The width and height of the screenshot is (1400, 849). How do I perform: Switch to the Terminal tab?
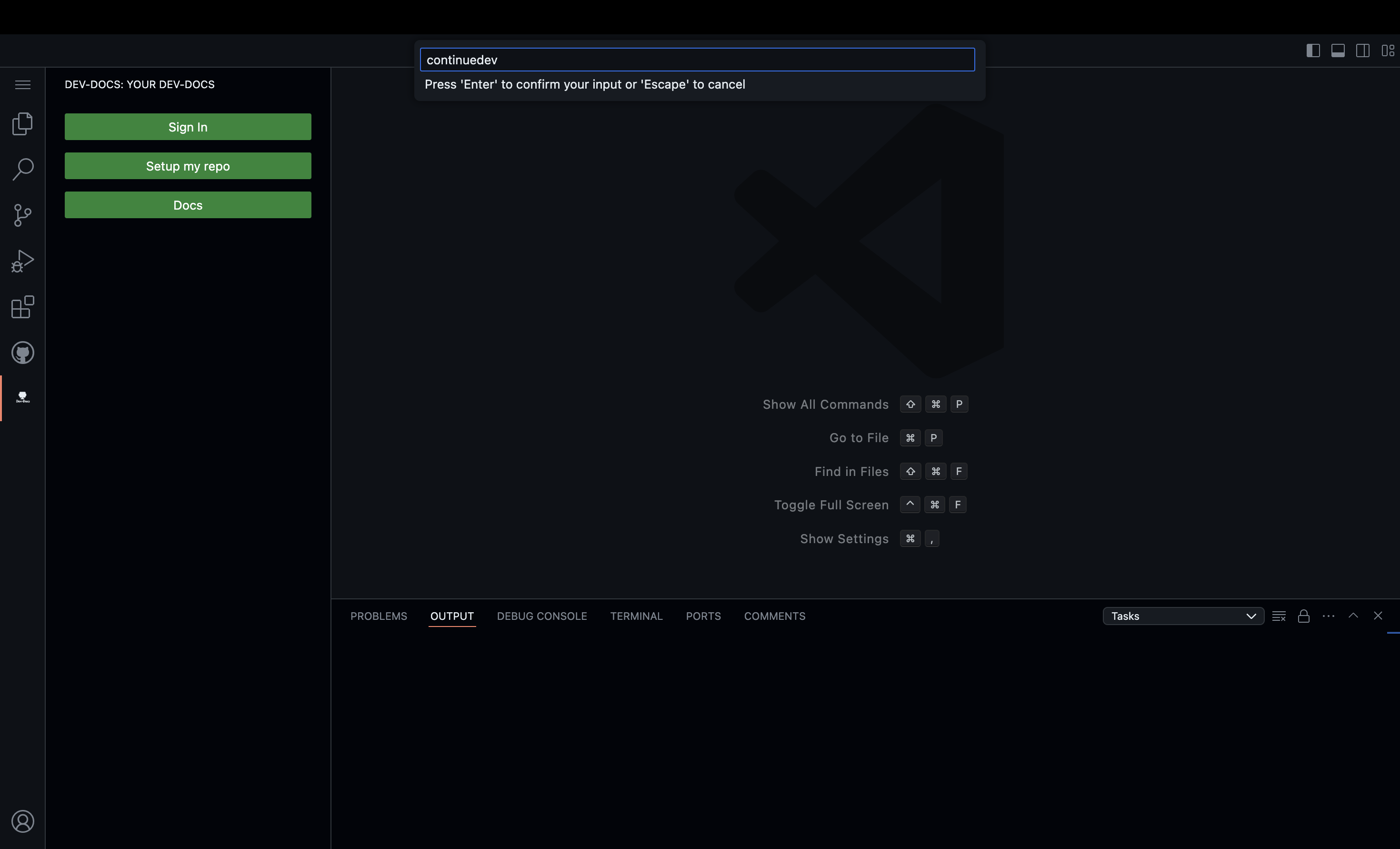click(x=636, y=616)
